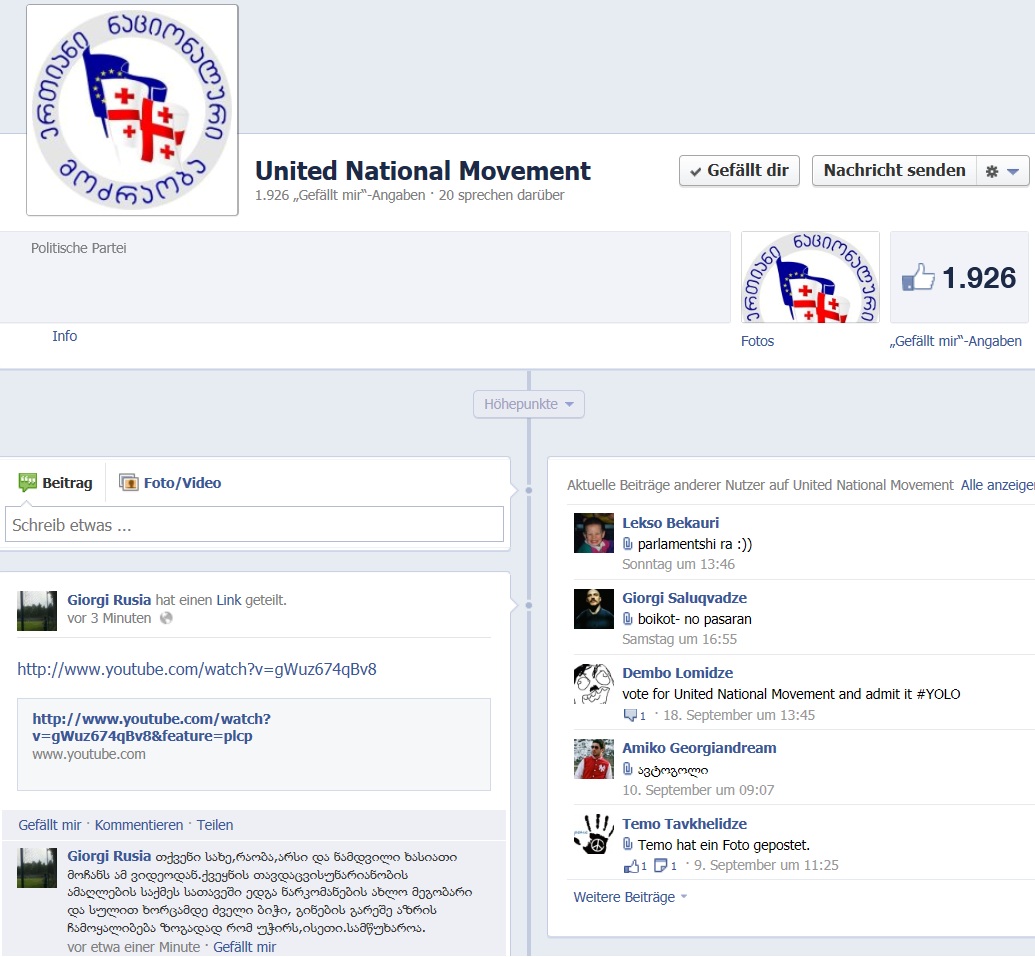Click the globe privacy icon by 'vor 3 Minuten'
The width and height of the screenshot is (1035, 957).
tap(166, 618)
